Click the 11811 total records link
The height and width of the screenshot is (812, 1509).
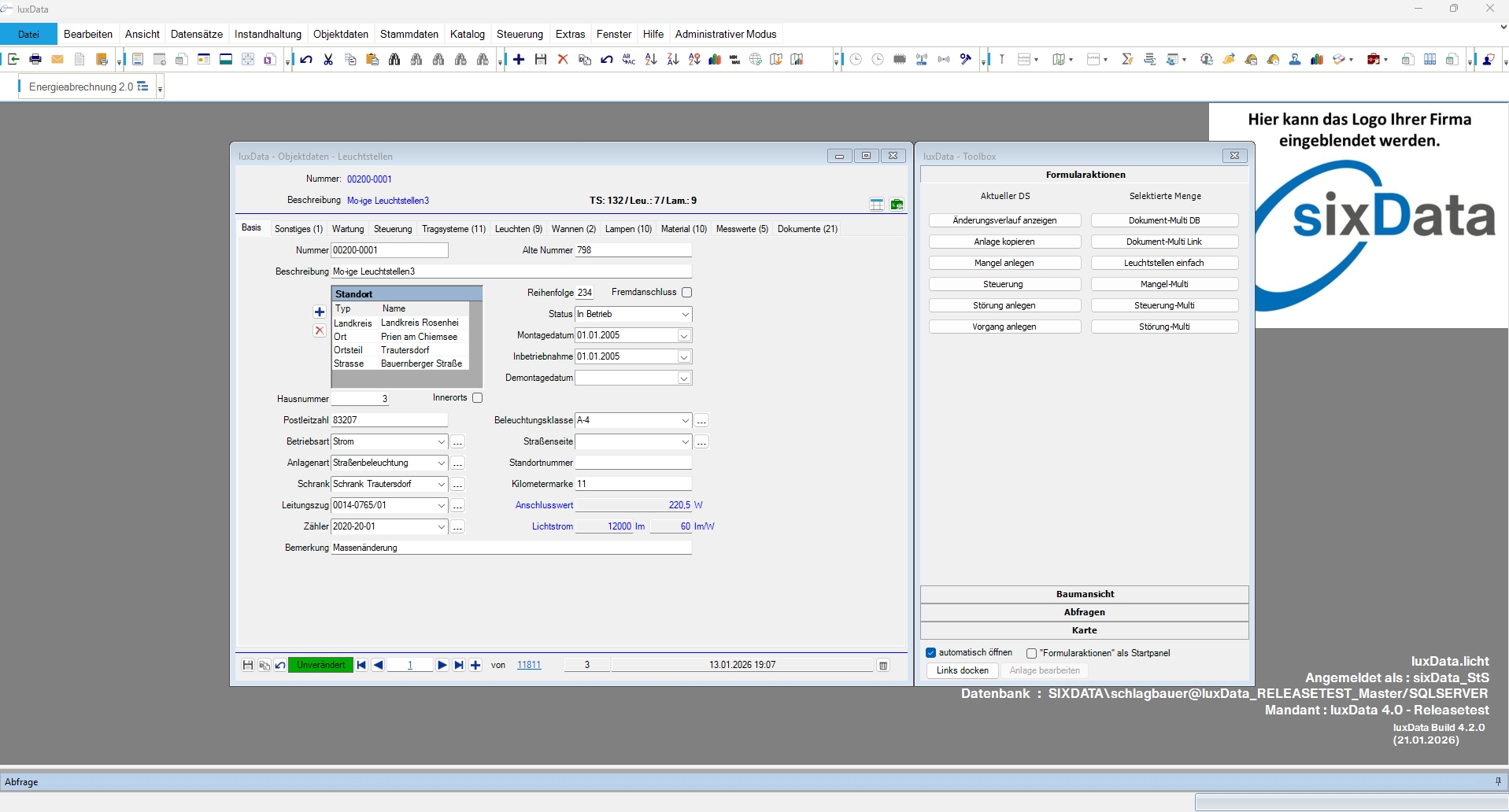point(529,666)
